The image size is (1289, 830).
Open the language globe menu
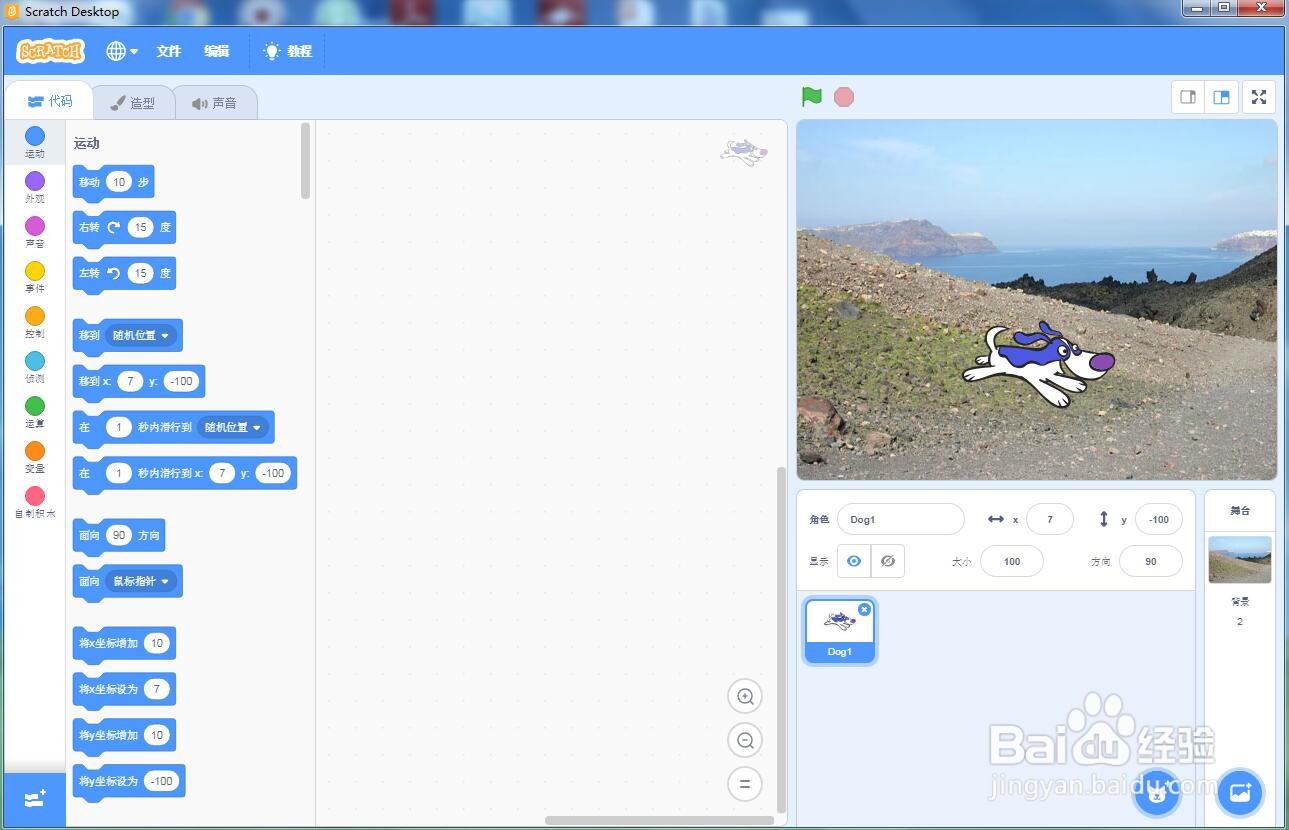122,51
